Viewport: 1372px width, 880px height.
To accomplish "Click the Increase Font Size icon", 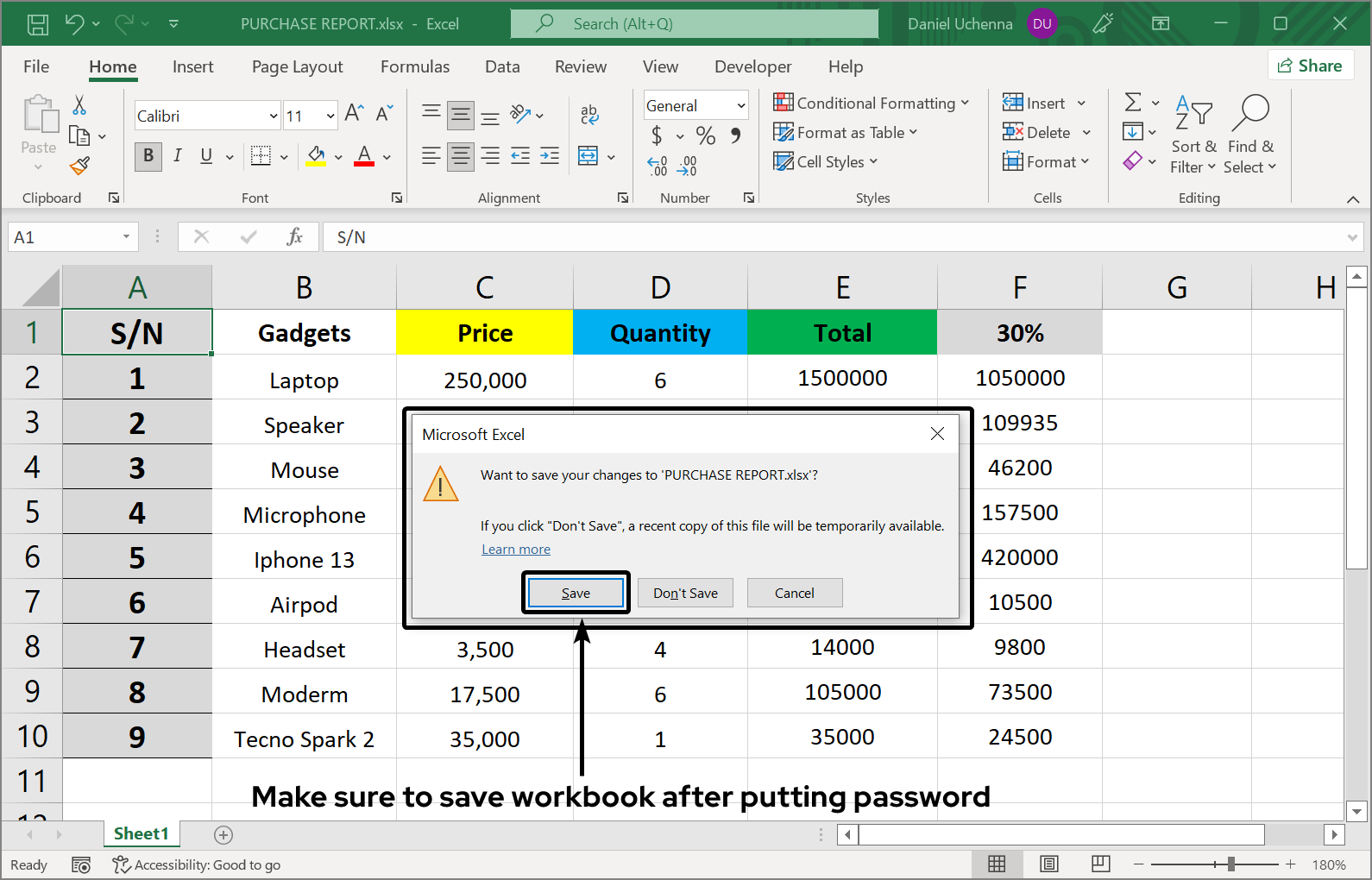I will click(x=353, y=113).
